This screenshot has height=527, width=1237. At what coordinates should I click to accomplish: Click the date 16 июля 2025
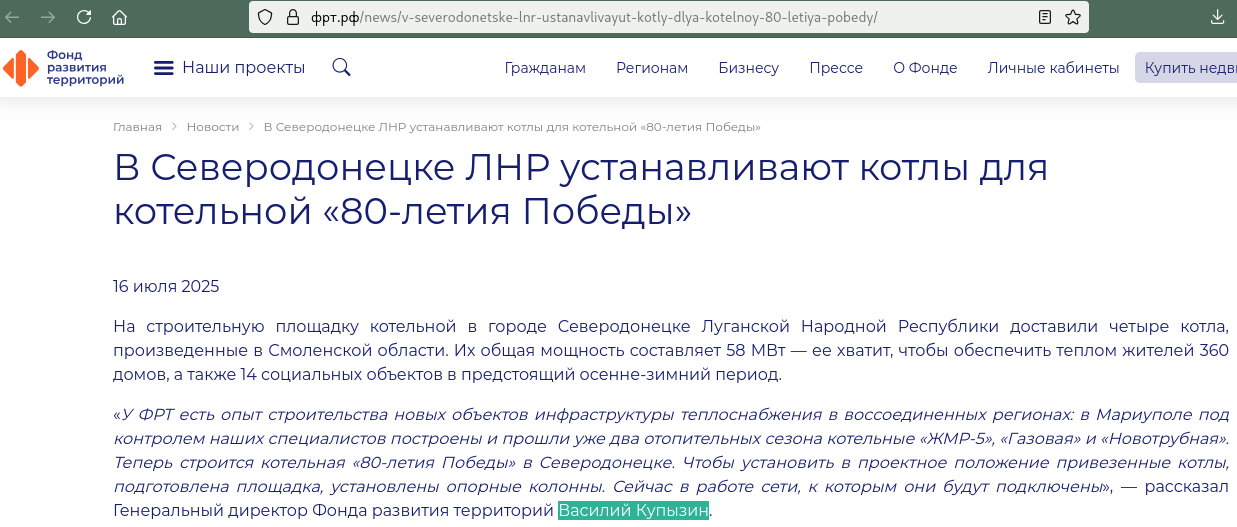click(x=166, y=287)
